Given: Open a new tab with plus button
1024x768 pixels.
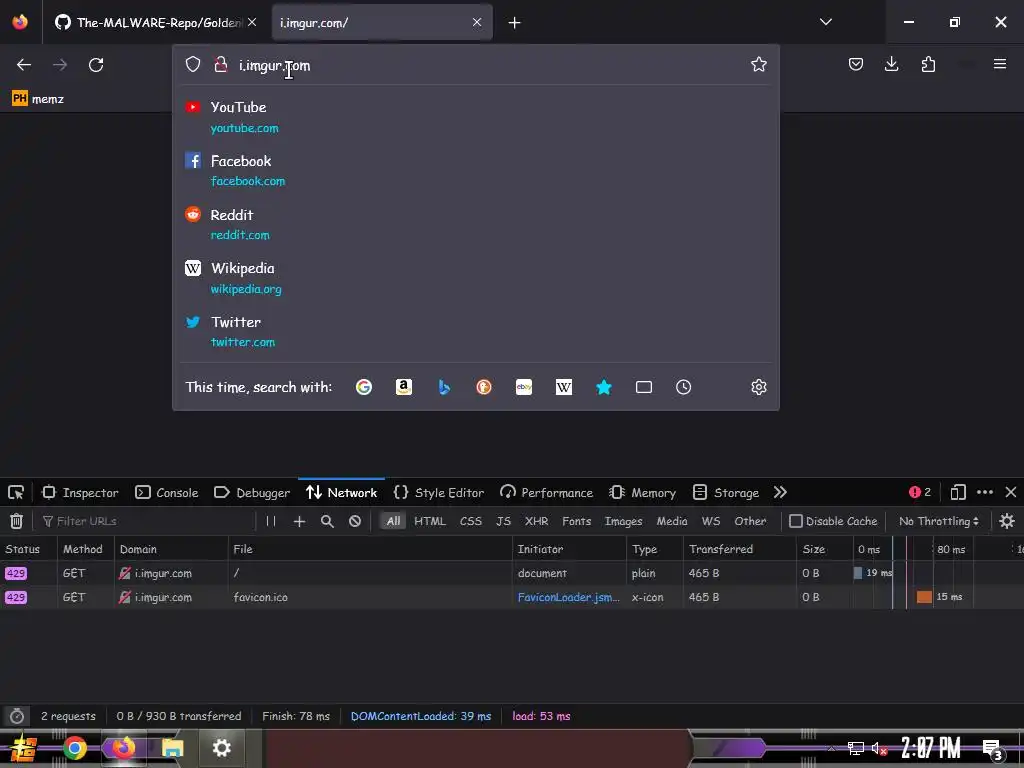Looking at the screenshot, I should pyautogui.click(x=515, y=23).
